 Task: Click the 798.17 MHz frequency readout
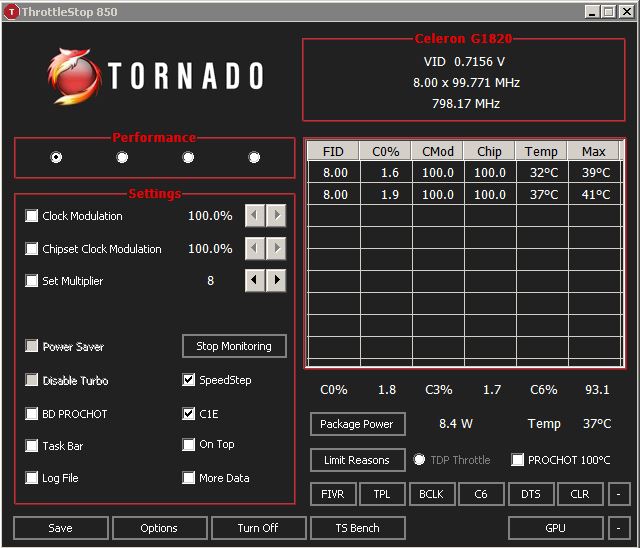466,104
